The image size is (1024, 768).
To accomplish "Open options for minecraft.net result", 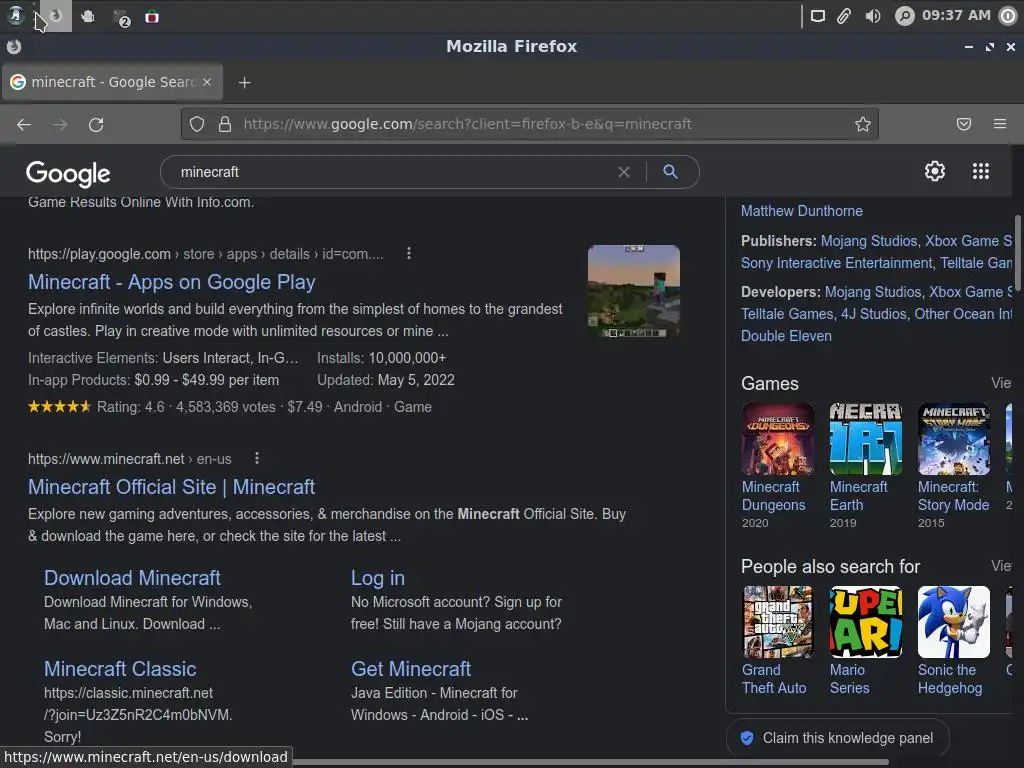I will (x=257, y=458).
